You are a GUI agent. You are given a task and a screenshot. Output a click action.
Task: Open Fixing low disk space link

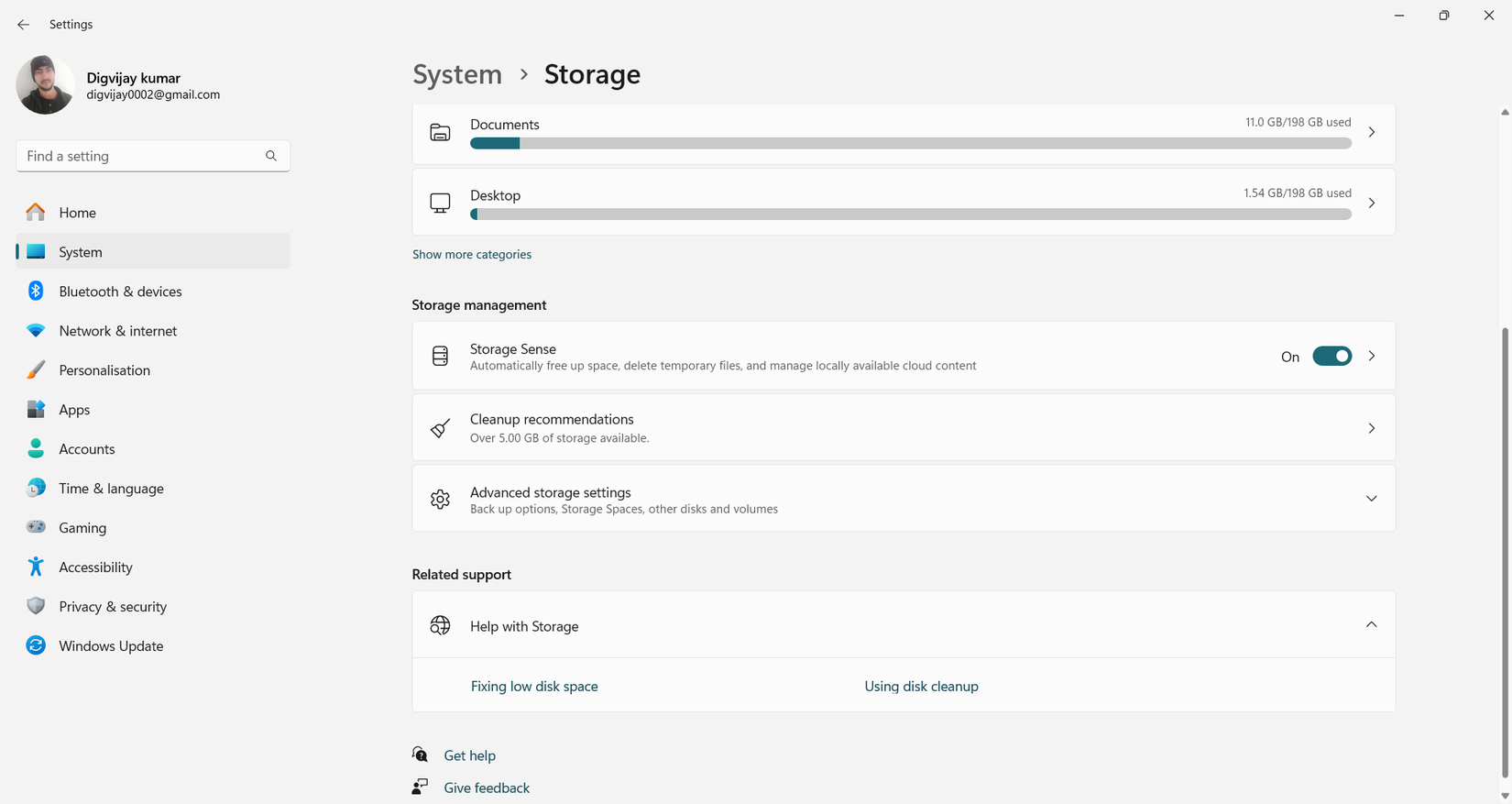[x=534, y=687]
